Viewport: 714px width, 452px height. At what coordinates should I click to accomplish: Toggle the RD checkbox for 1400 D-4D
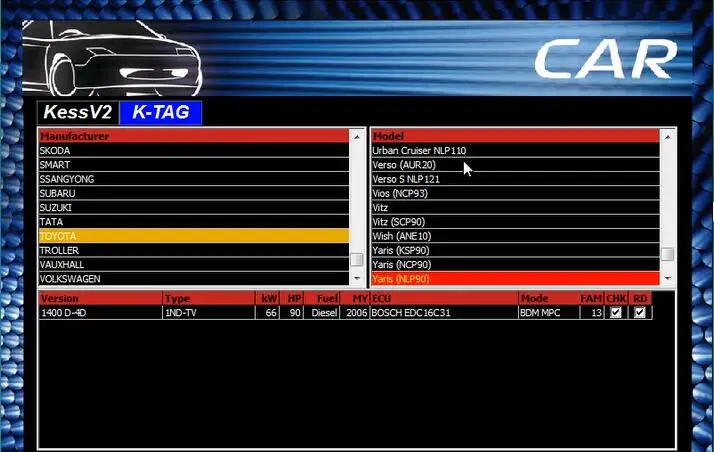(640, 312)
